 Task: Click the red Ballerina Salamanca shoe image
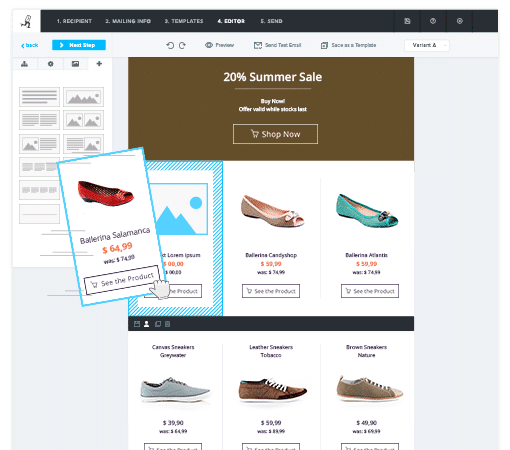pos(106,193)
